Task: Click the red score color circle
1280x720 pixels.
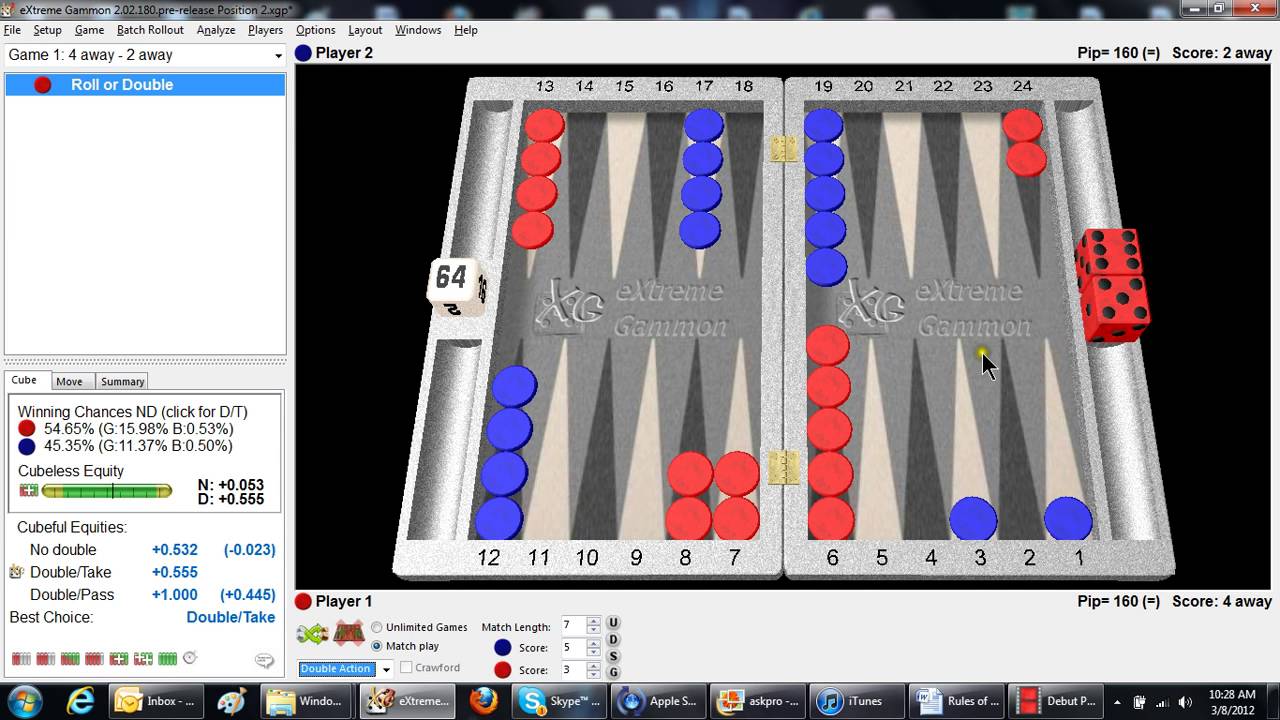Action: (503, 670)
